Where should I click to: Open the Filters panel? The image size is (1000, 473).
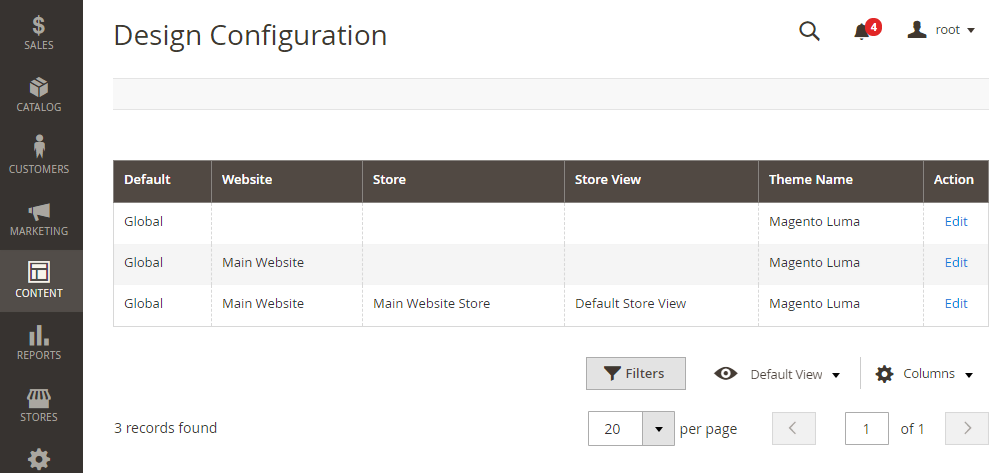click(635, 374)
